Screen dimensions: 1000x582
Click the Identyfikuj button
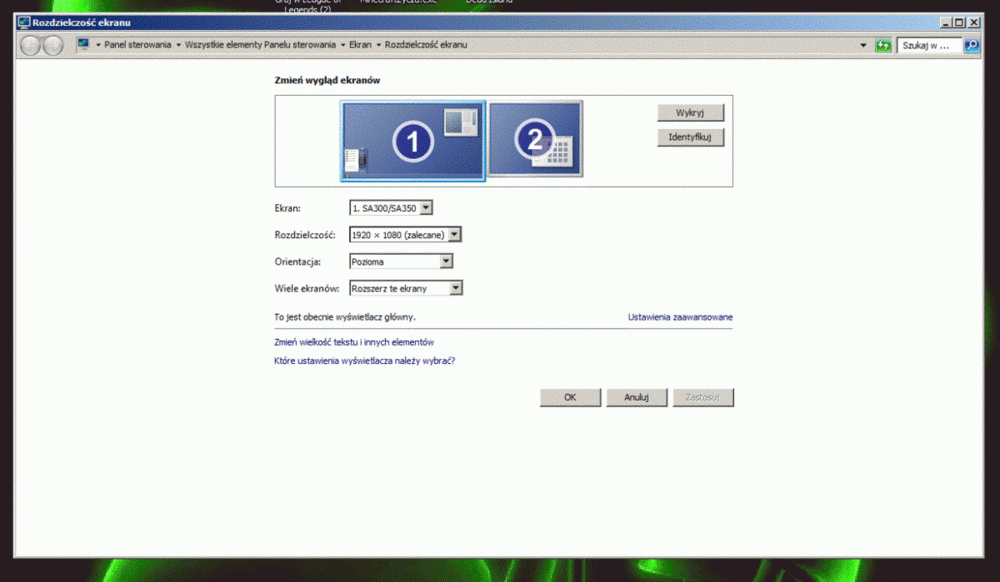(690, 137)
